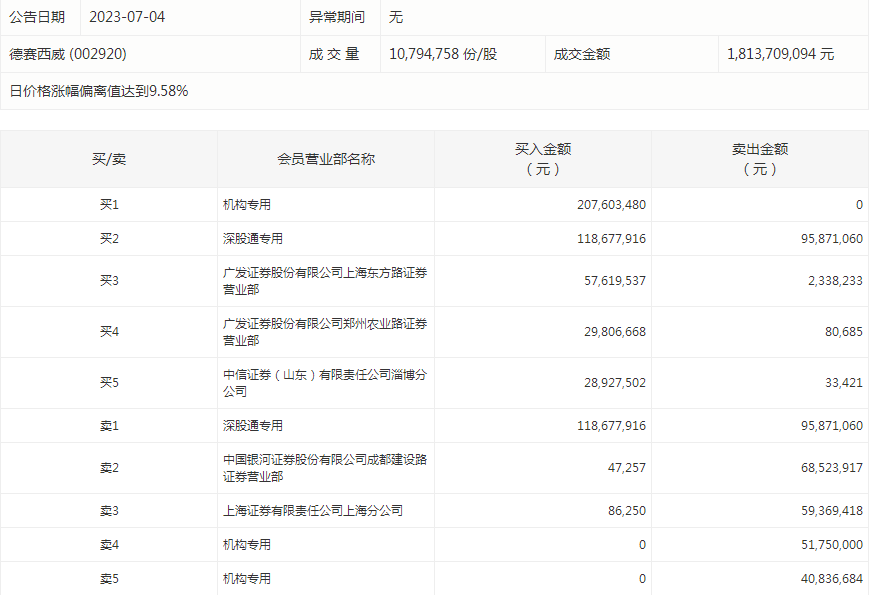Viewport: 869px width, 595px height.
Task: Click 广发证券 郑州农业路证券营业部 name
Action: click(x=325, y=332)
